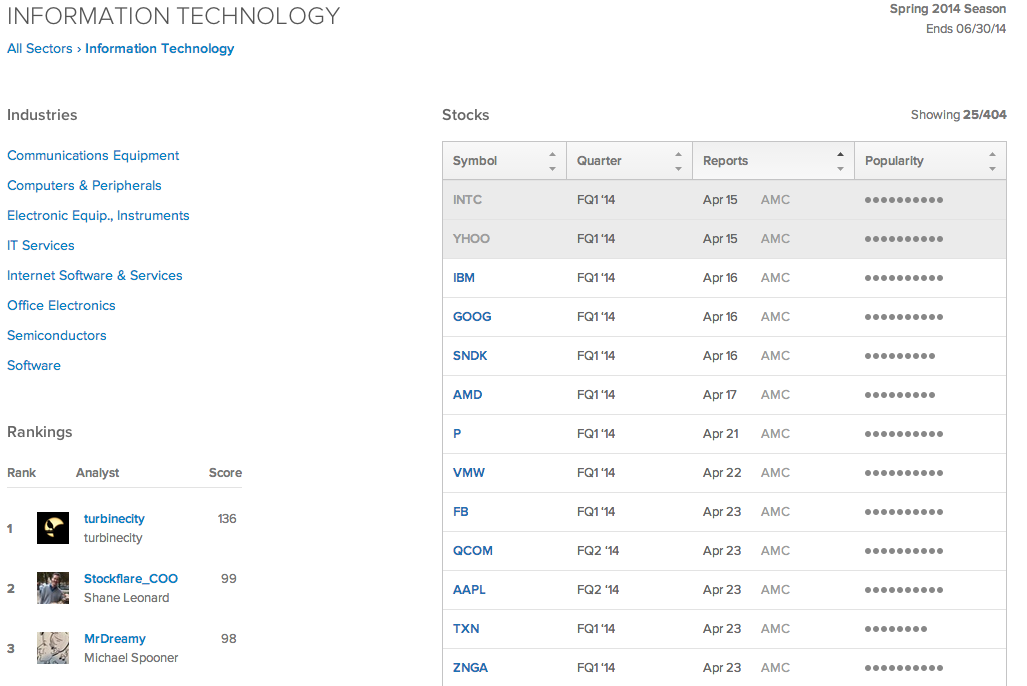The image size is (1027, 686).
Task: Open the SNDK stock page
Action: click(470, 356)
